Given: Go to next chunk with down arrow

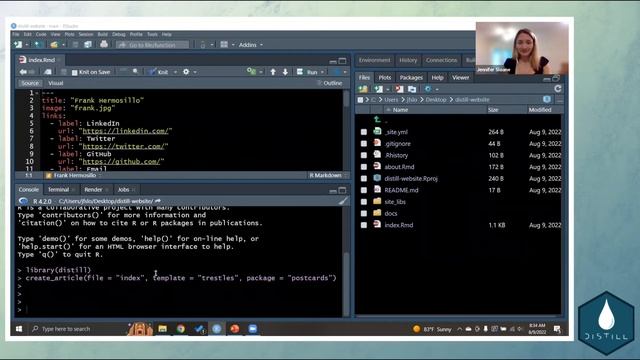Looking at the screenshot, I should [x=285, y=72].
